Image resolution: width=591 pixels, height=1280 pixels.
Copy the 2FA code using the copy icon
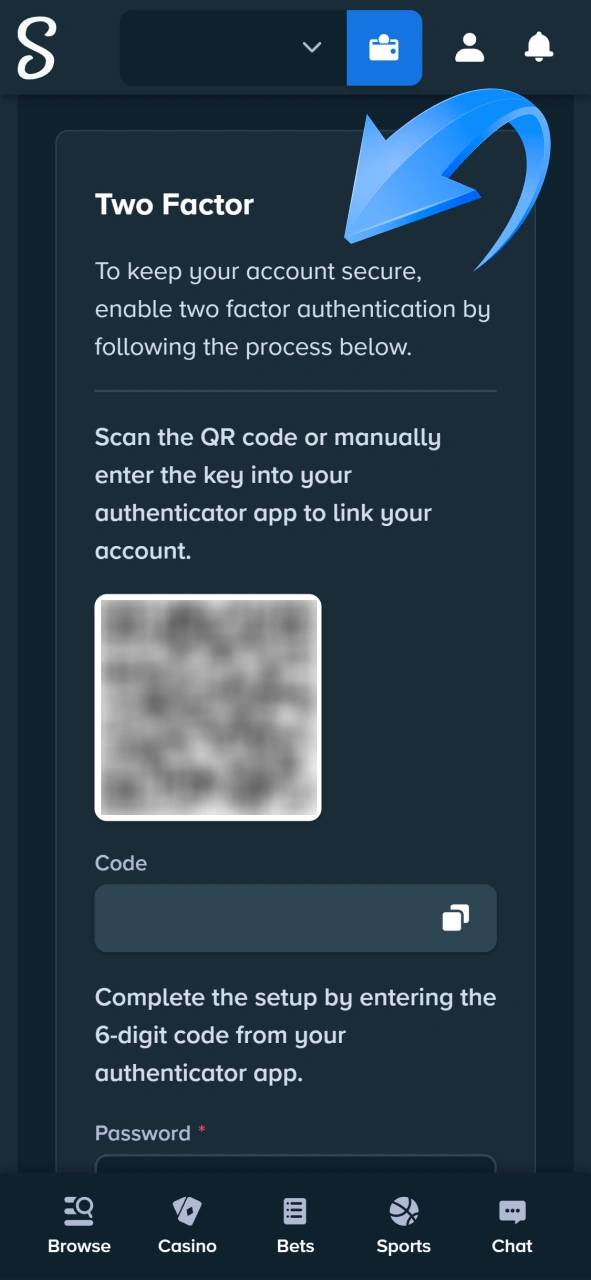458,918
